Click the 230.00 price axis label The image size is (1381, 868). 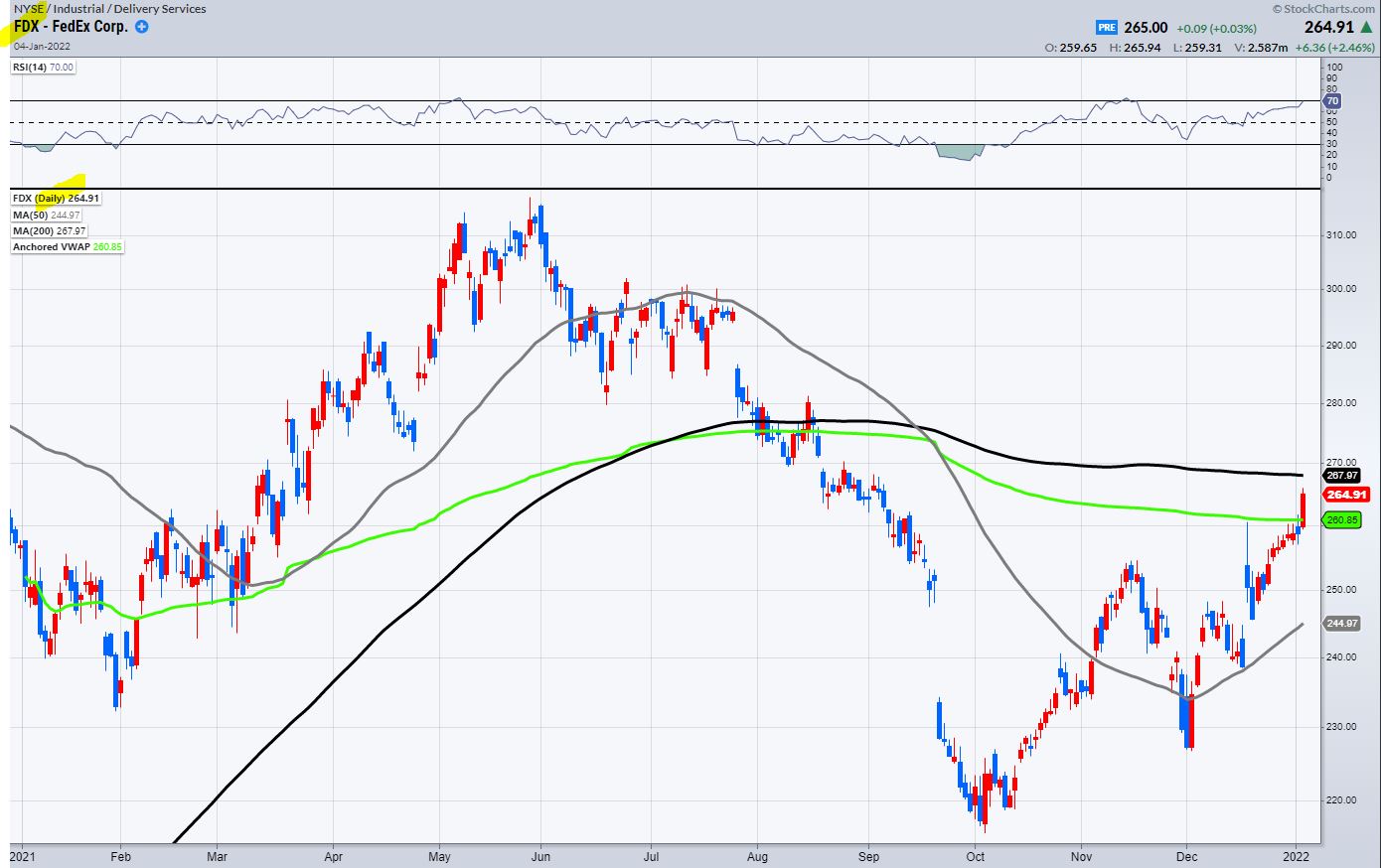click(1342, 727)
